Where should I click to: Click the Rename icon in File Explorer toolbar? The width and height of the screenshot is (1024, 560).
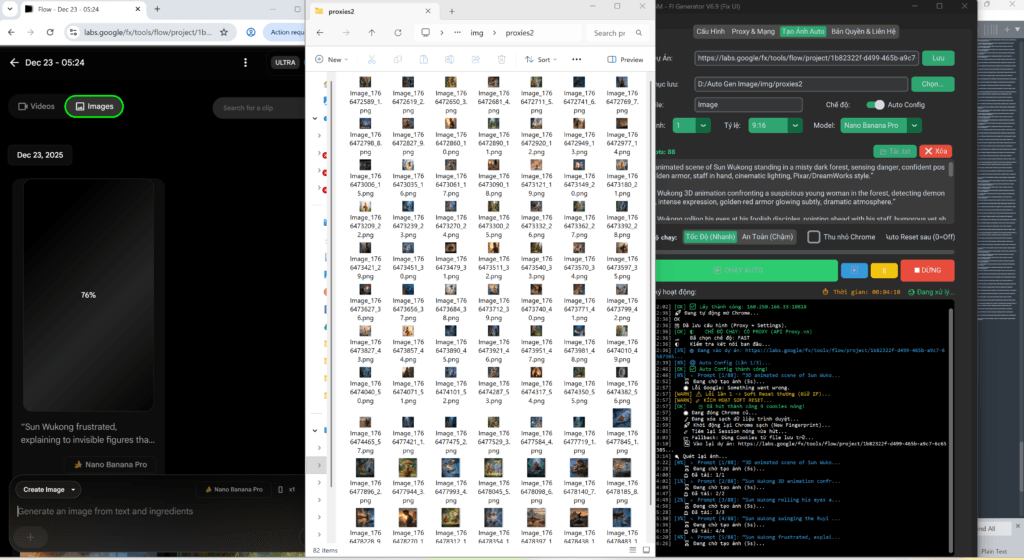click(x=449, y=59)
